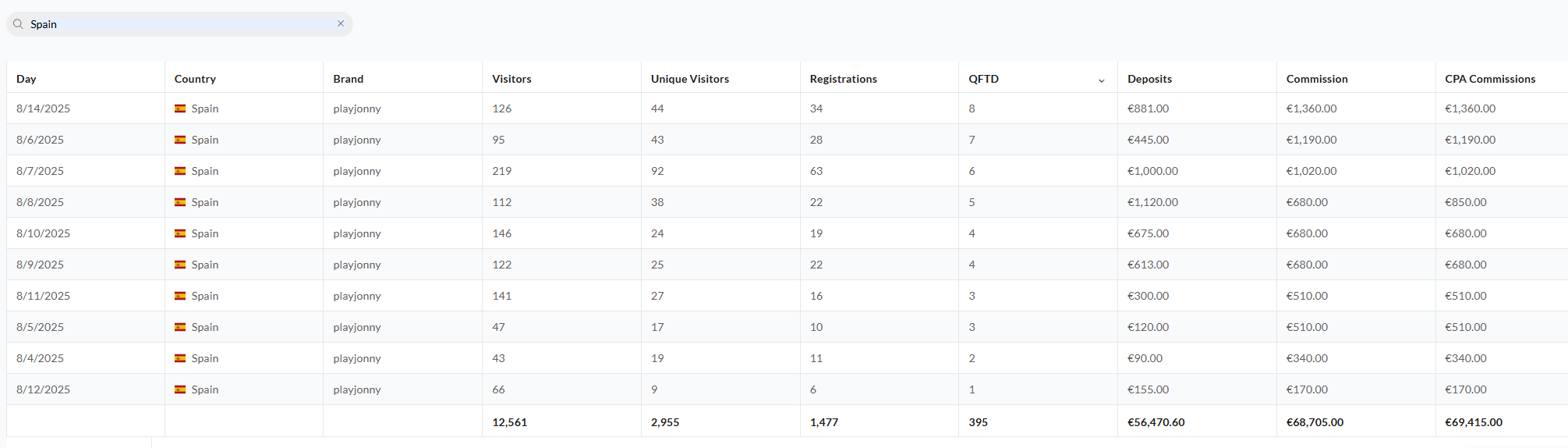Click playjonny brand in 8/9/2025 row
This screenshot has width=1568, height=448.
[357, 265]
